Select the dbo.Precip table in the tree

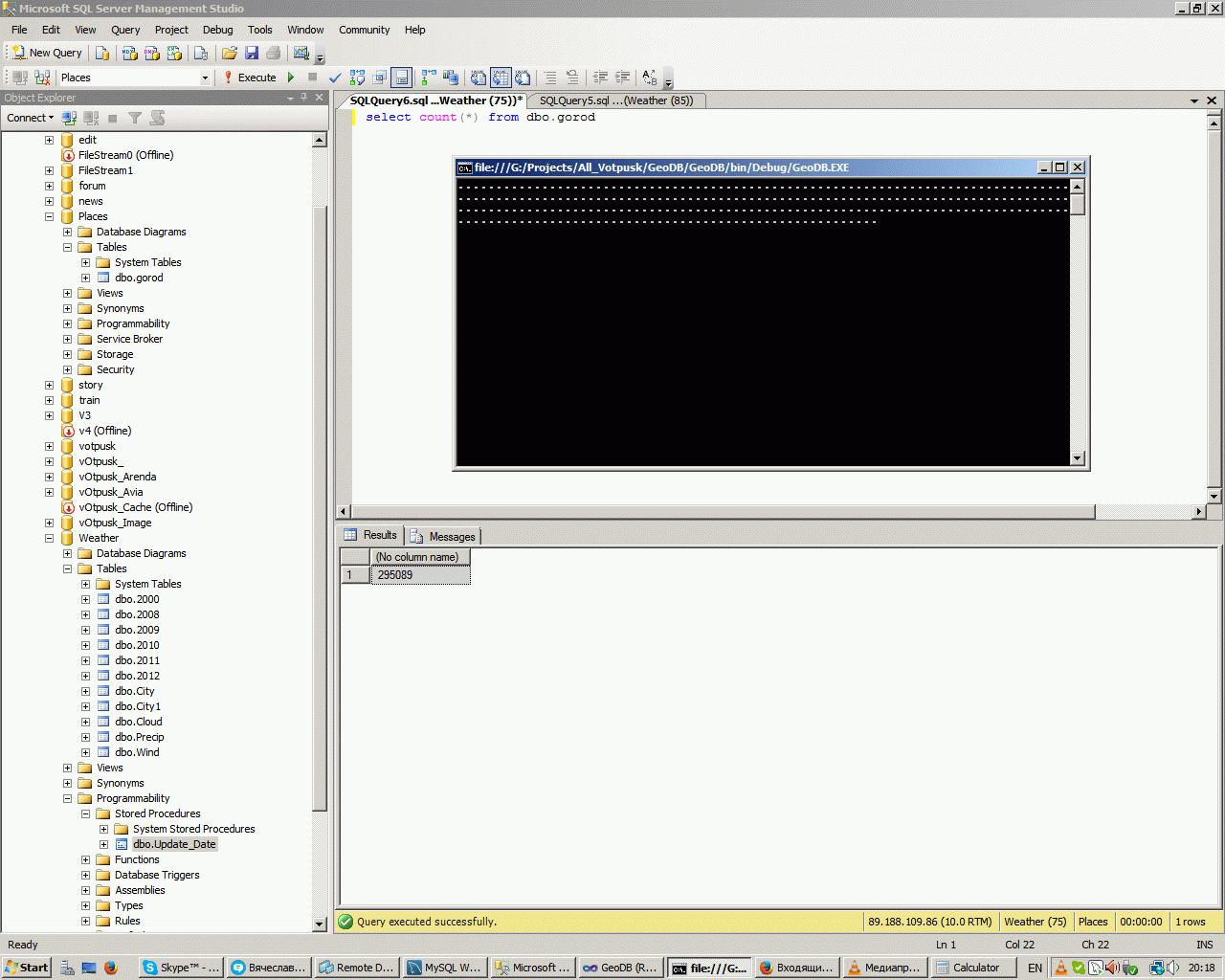tap(140, 737)
